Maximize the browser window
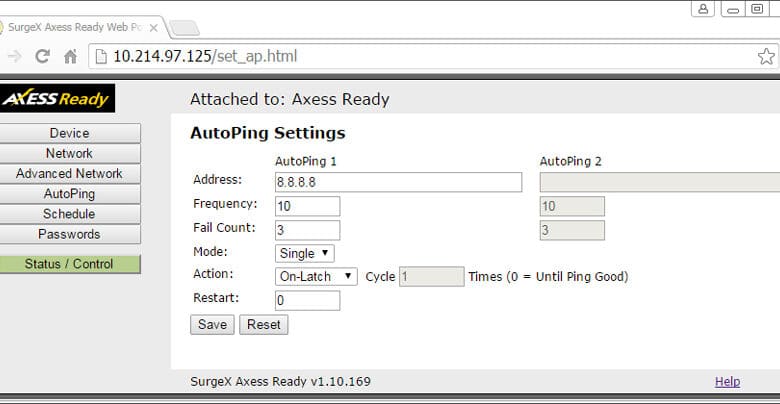This screenshot has height=404, width=780. click(x=757, y=9)
